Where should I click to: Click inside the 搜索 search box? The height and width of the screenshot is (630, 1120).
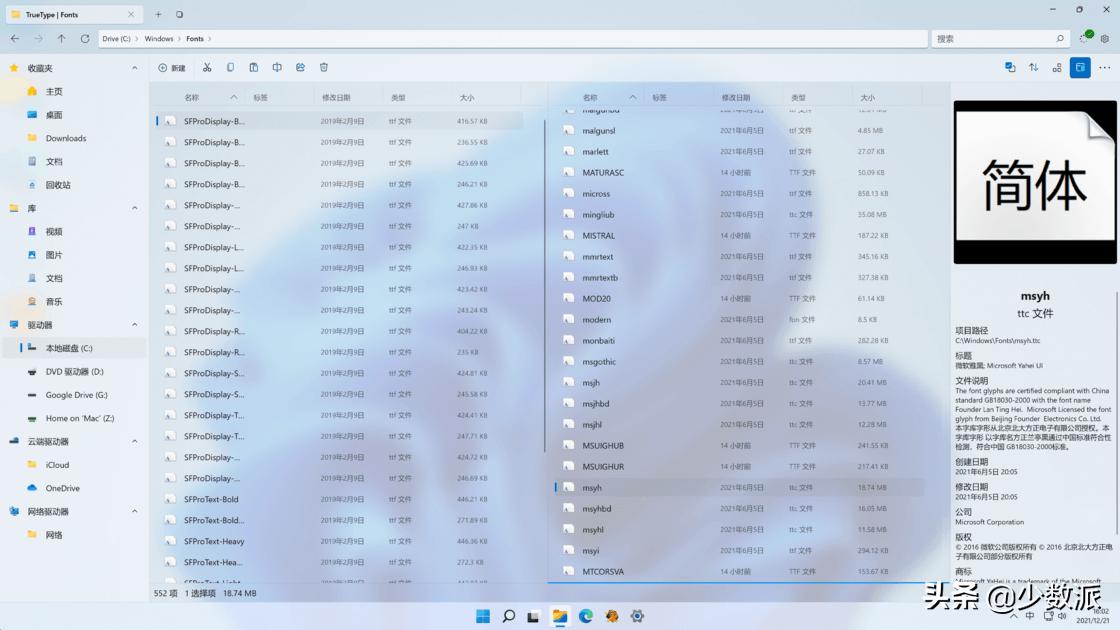1000,38
